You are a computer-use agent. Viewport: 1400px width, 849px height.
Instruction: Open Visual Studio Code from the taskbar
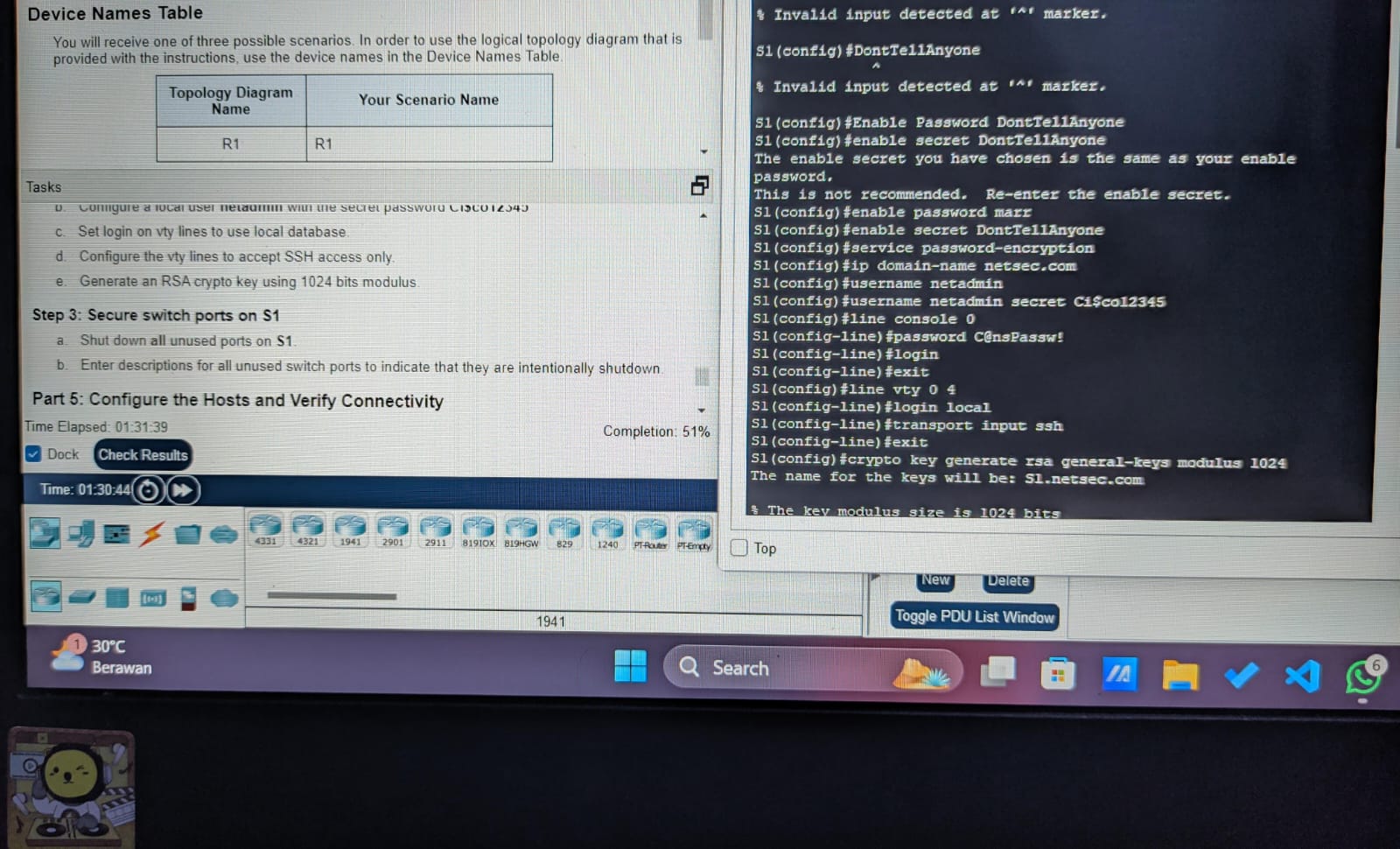tap(1301, 675)
